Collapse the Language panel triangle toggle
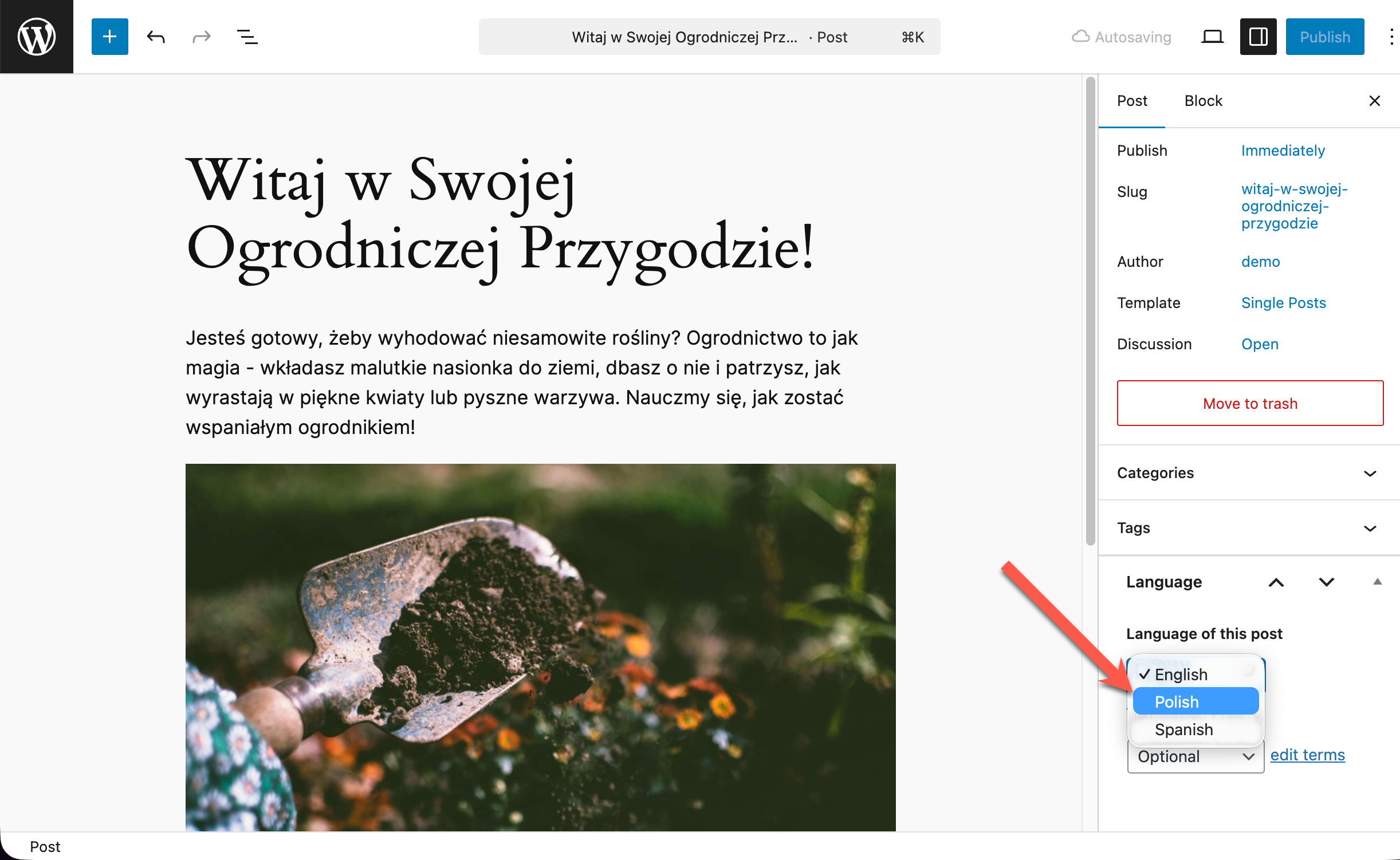This screenshot has height=860, width=1400. click(x=1378, y=582)
